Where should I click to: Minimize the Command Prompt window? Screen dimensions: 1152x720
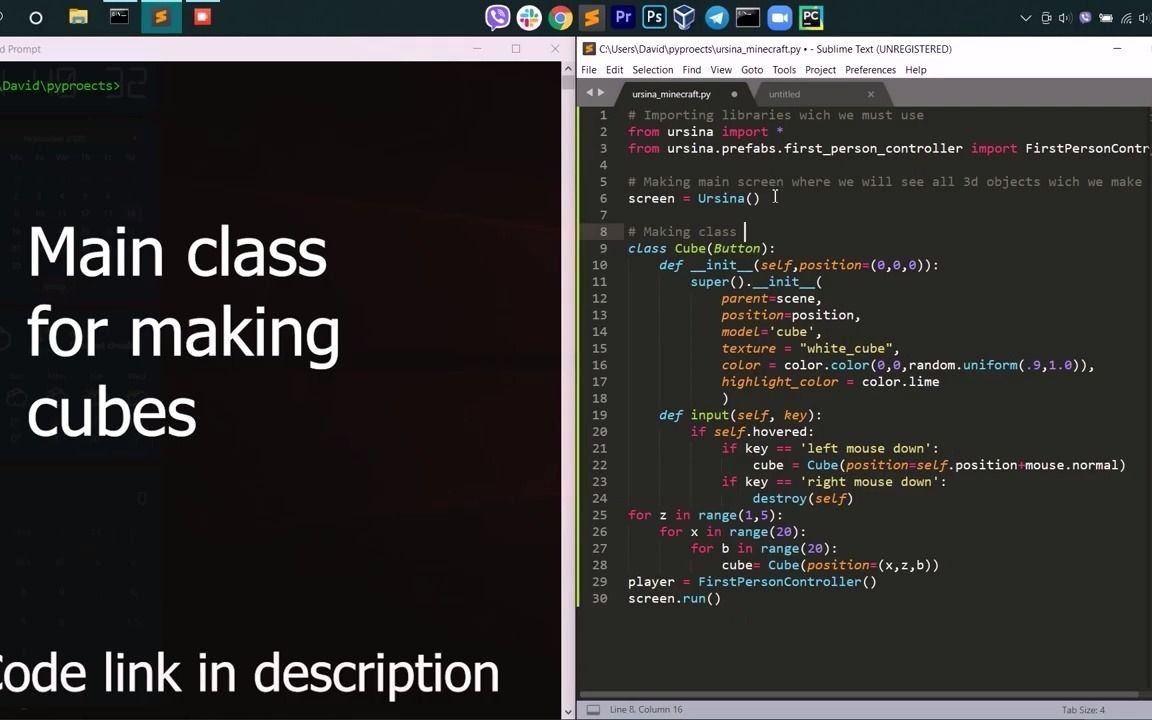[477, 48]
